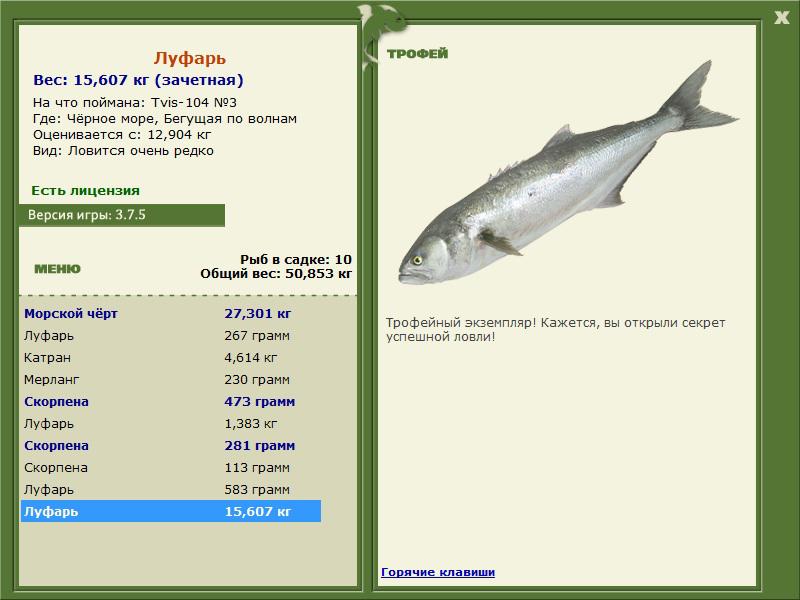The height and width of the screenshot is (600, 800).
Task: Select the Луфарь 583 грамм entry
Action: (171, 489)
